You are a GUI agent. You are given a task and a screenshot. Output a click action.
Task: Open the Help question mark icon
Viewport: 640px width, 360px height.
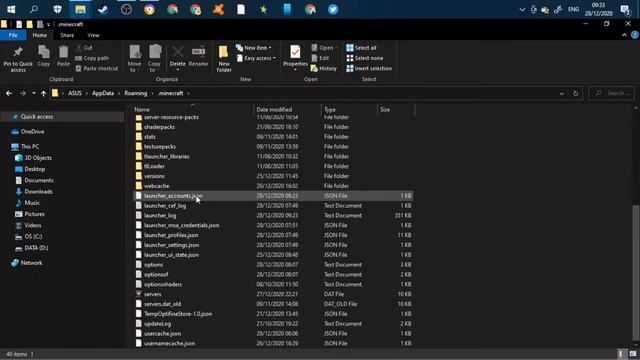(635, 35)
